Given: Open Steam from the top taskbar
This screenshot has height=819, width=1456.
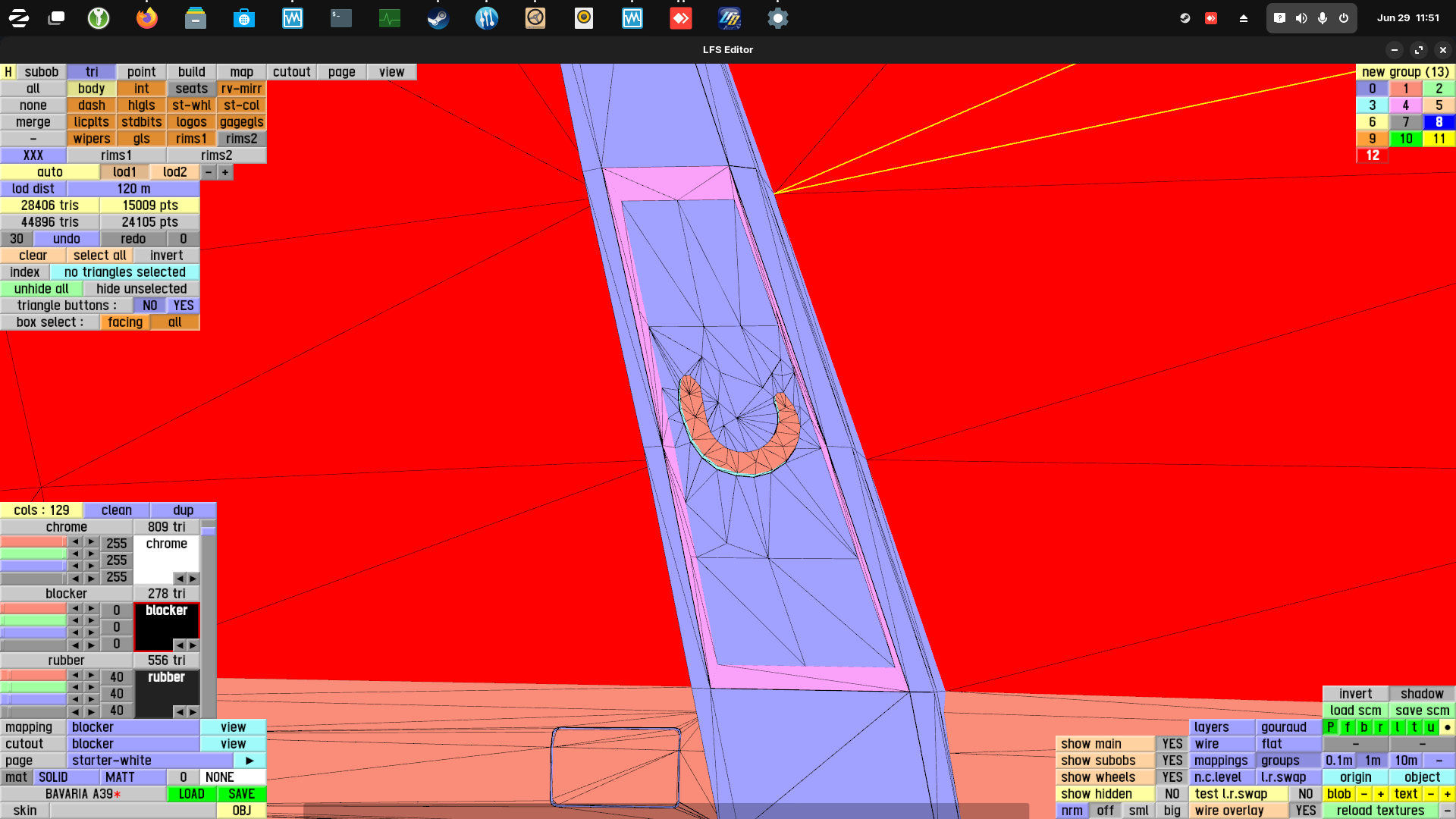Looking at the screenshot, I should tap(438, 18).
